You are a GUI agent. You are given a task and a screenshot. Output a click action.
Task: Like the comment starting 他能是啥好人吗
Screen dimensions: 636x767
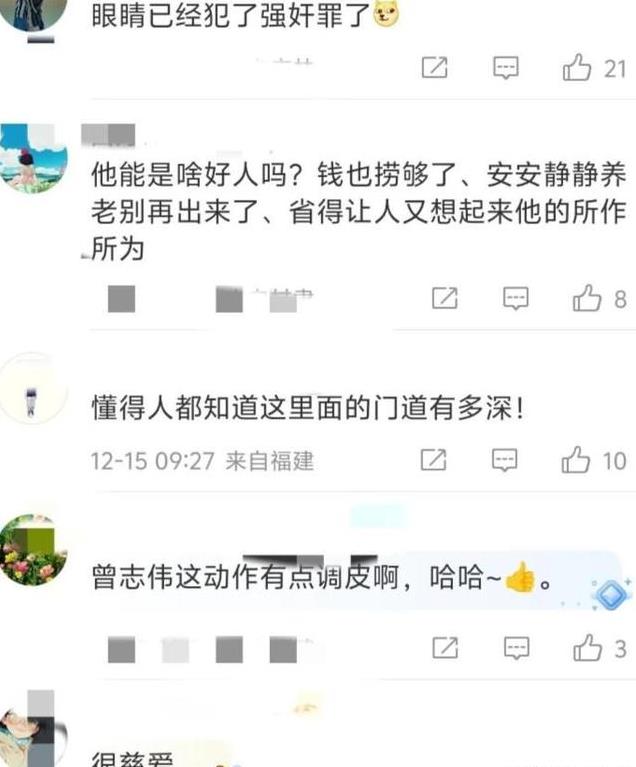tap(587, 298)
